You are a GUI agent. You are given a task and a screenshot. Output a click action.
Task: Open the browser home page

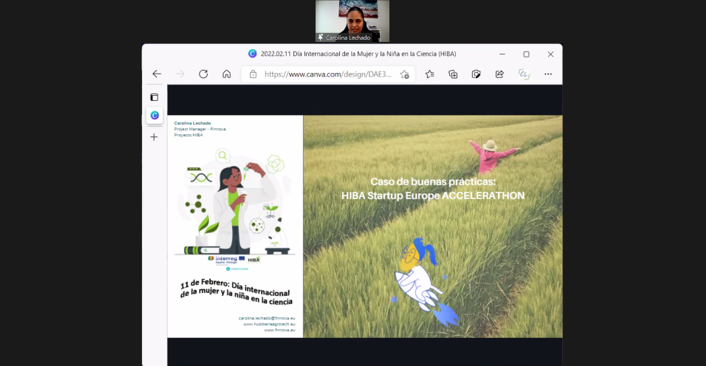point(226,74)
